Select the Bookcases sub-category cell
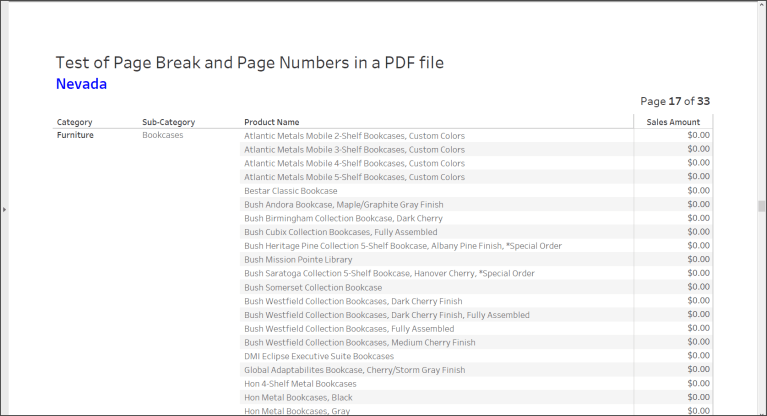Image resolution: width=767 pixels, height=416 pixels. [163, 135]
